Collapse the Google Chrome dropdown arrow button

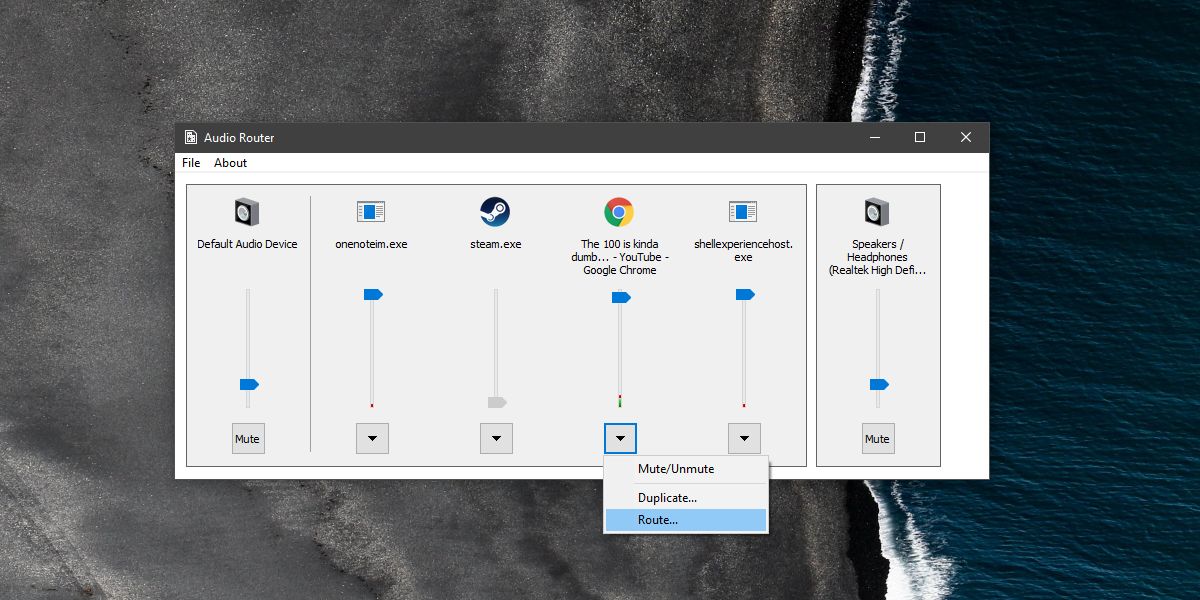point(620,439)
